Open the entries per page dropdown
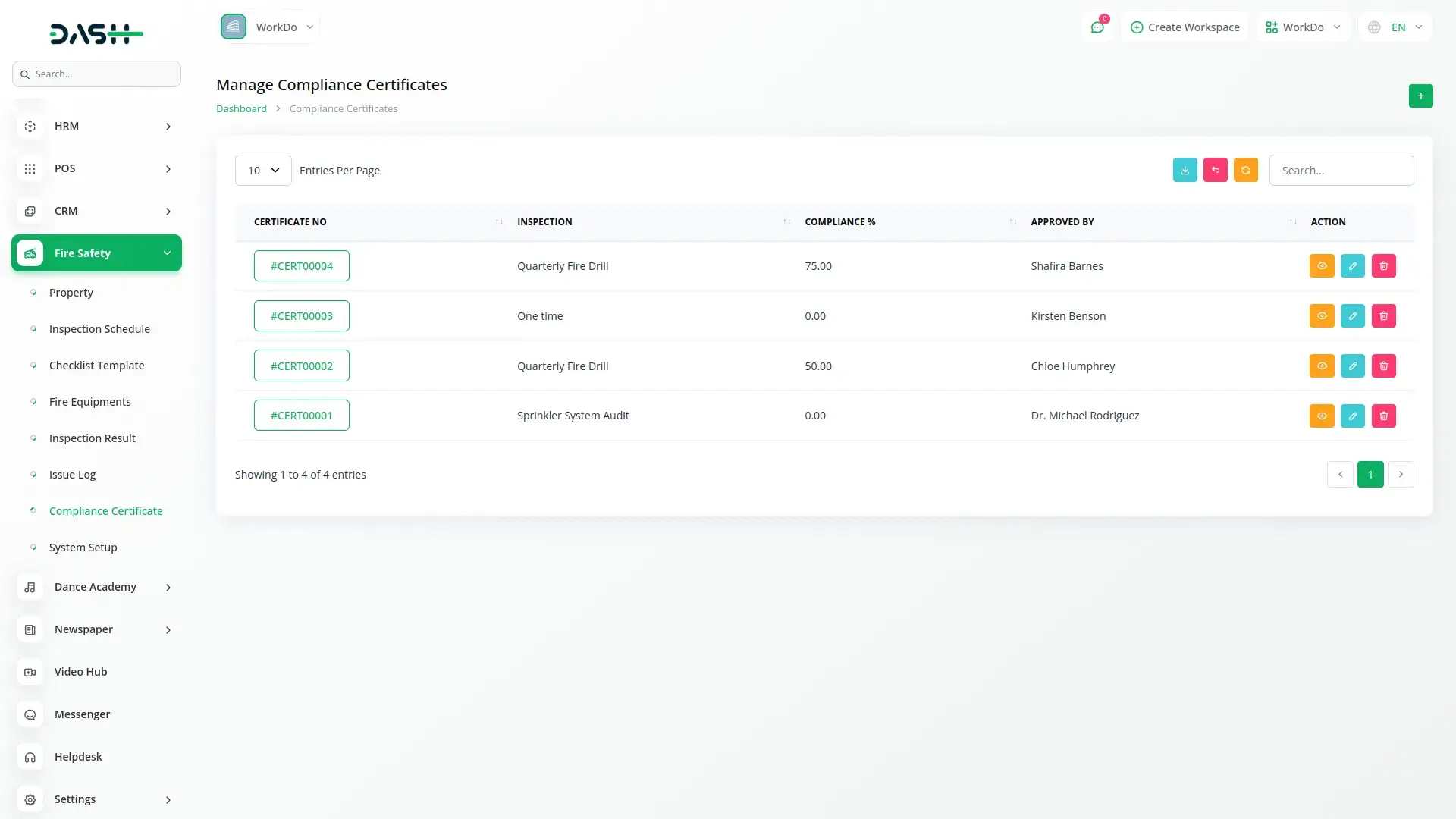This screenshot has width=1456, height=819. pyautogui.click(x=263, y=171)
